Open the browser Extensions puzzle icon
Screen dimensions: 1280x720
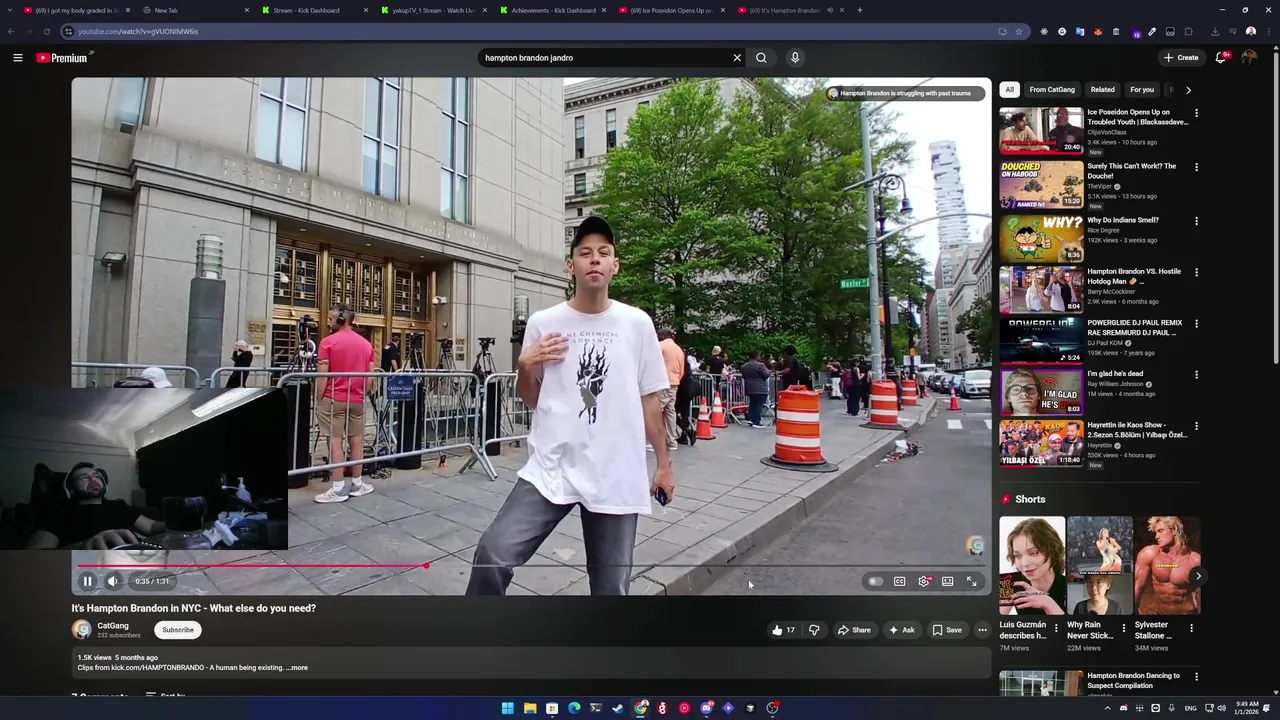1188,31
